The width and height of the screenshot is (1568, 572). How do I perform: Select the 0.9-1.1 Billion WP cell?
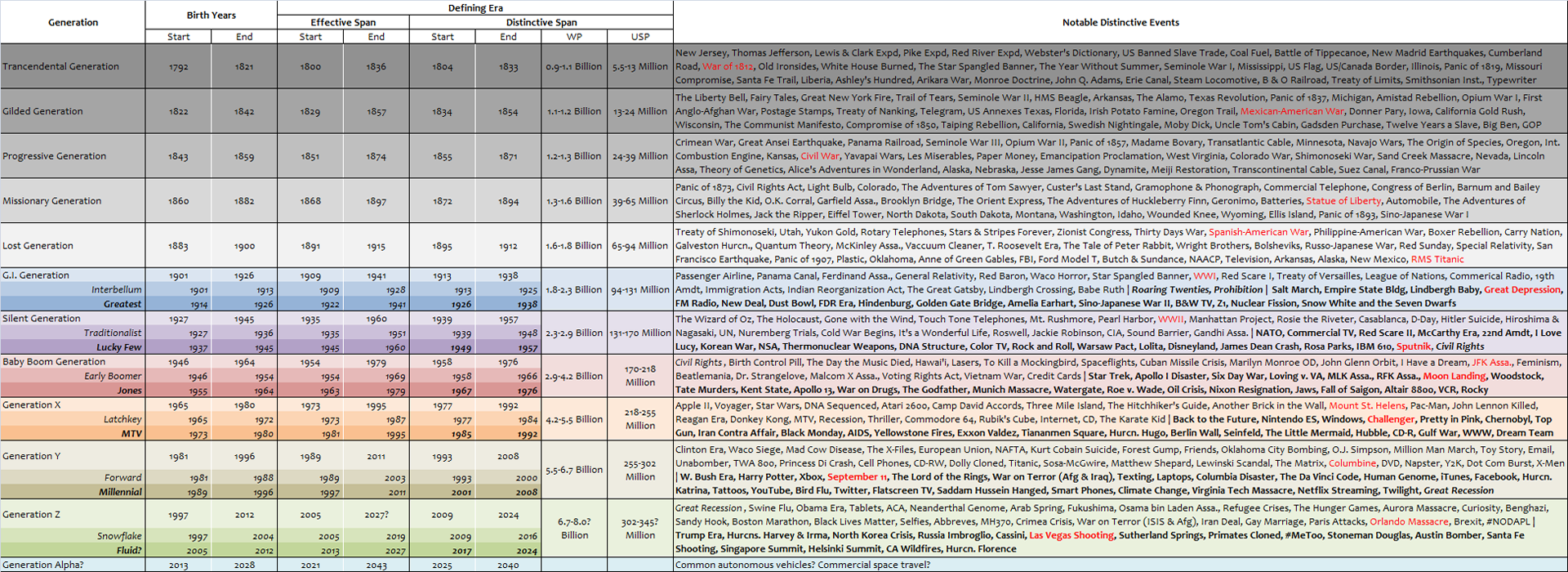click(574, 67)
